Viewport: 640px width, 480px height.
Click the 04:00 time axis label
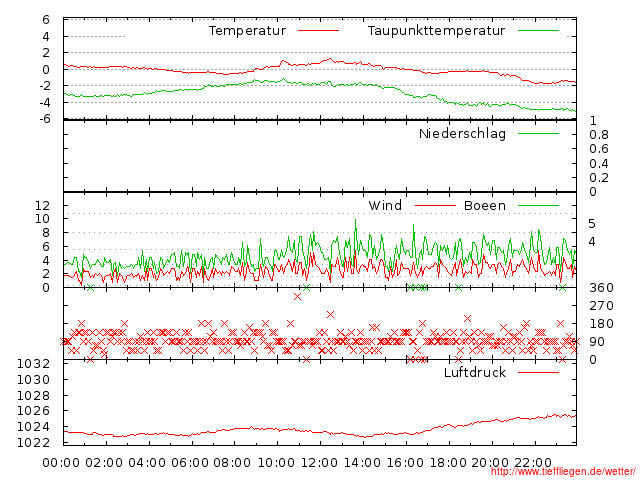[147, 463]
